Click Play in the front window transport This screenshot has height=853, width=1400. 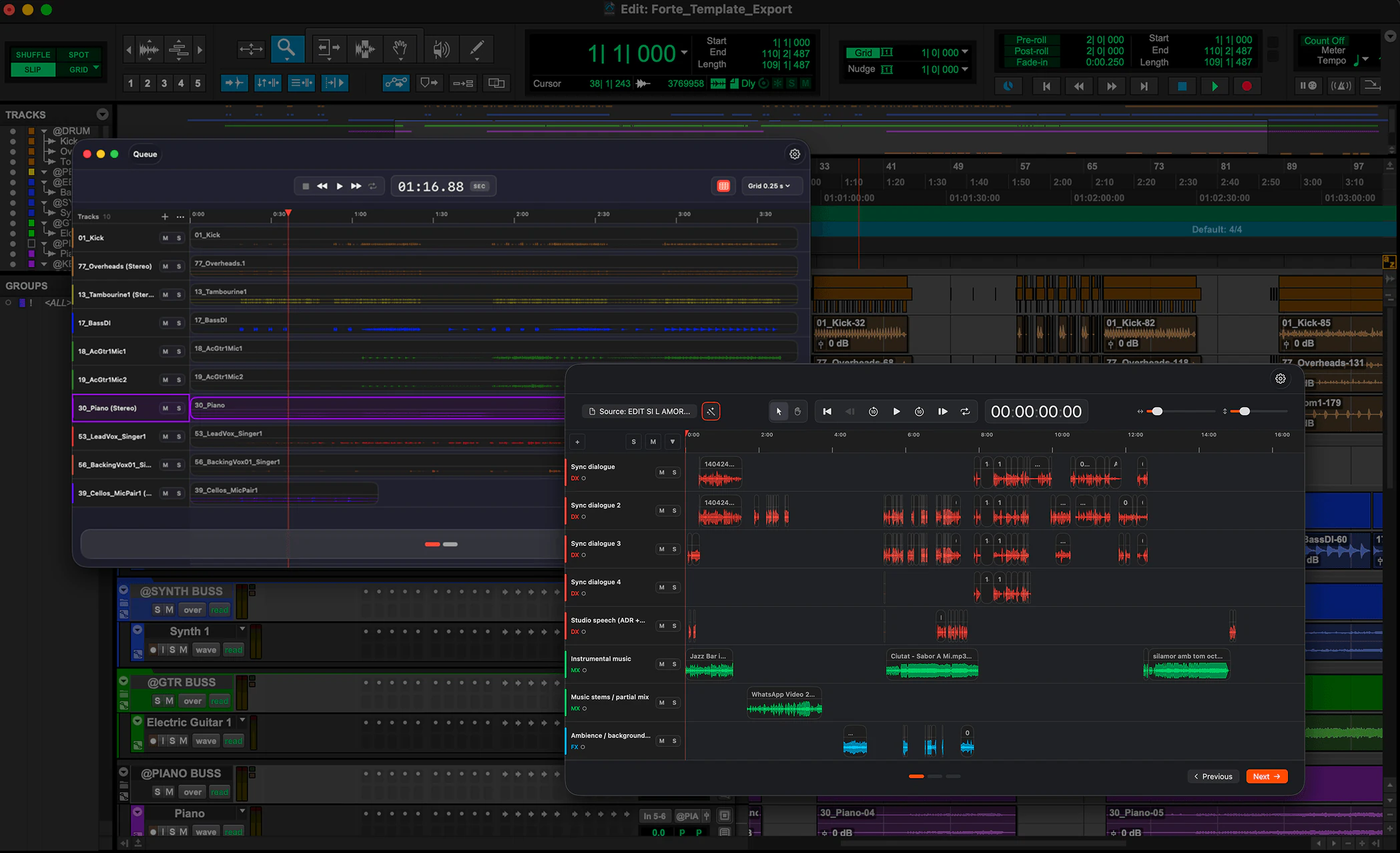click(x=896, y=411)
